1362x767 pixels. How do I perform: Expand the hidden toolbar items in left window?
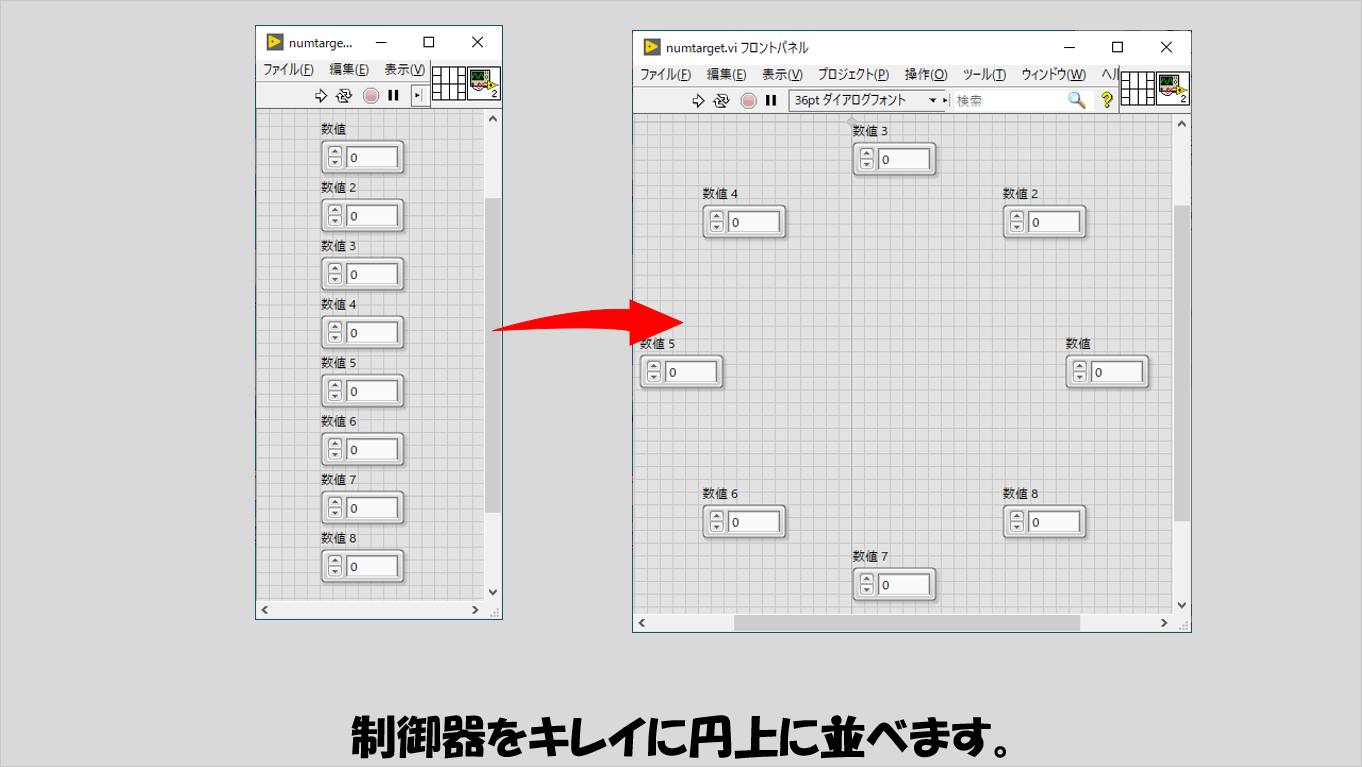point(419,95)
